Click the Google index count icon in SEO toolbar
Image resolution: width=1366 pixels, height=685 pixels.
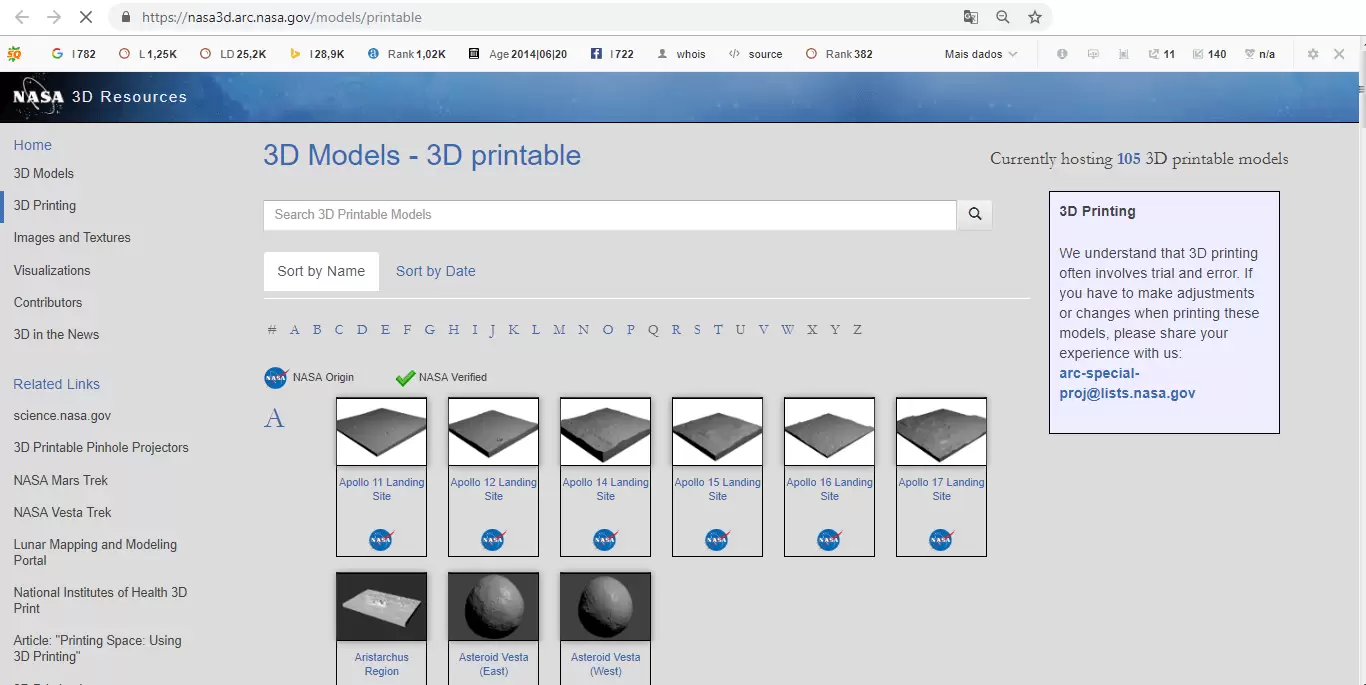(58, 54)
